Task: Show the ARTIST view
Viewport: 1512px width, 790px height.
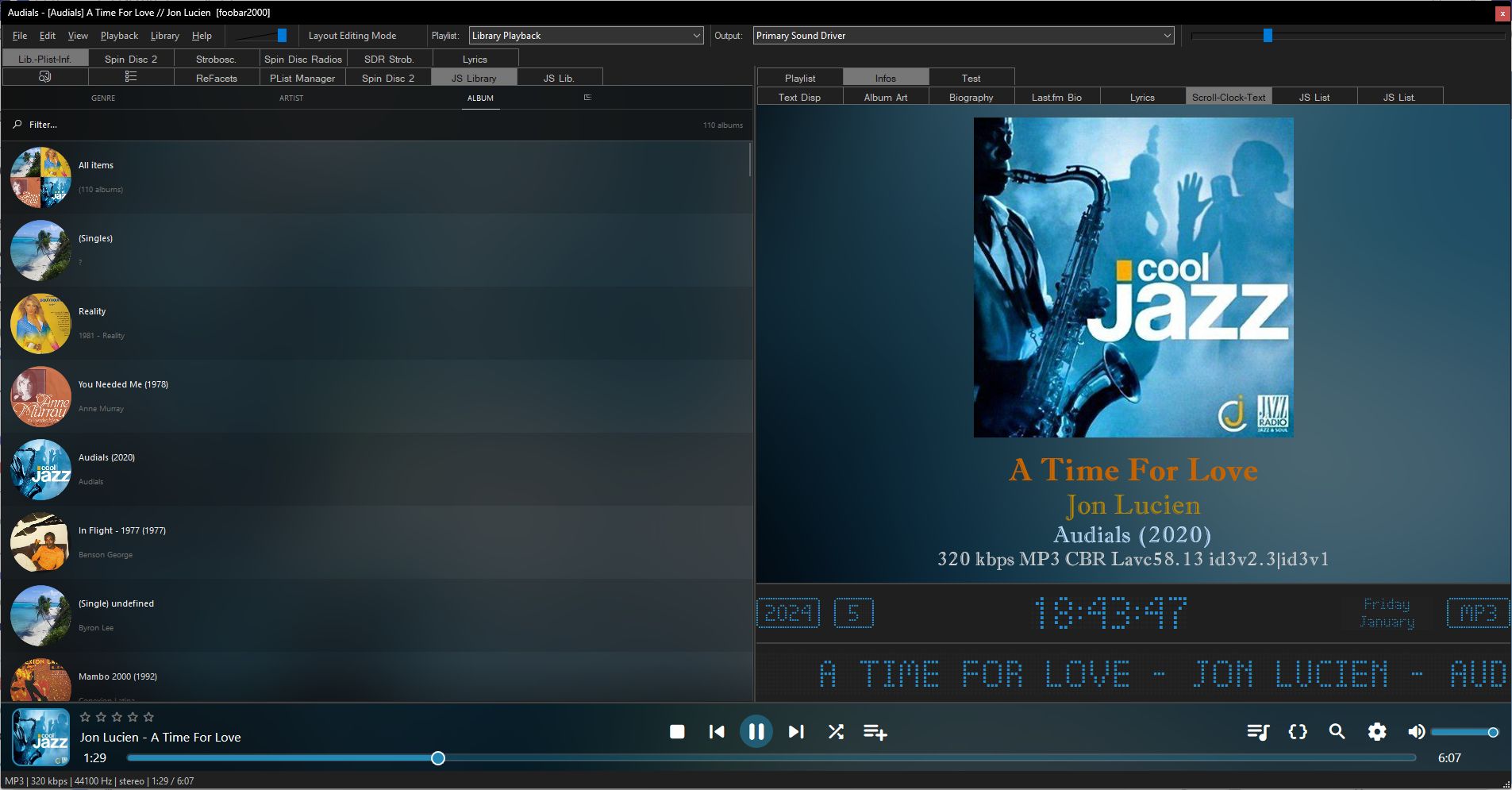Action: 291,98
